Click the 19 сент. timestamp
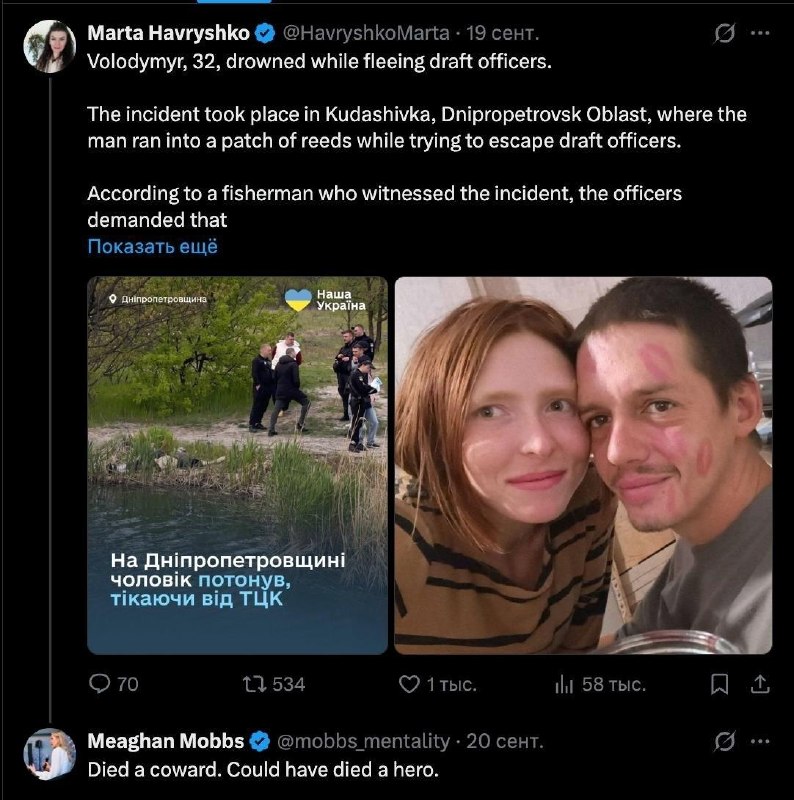The height and width of the screenshot is (800, 794). pos(503,33)
